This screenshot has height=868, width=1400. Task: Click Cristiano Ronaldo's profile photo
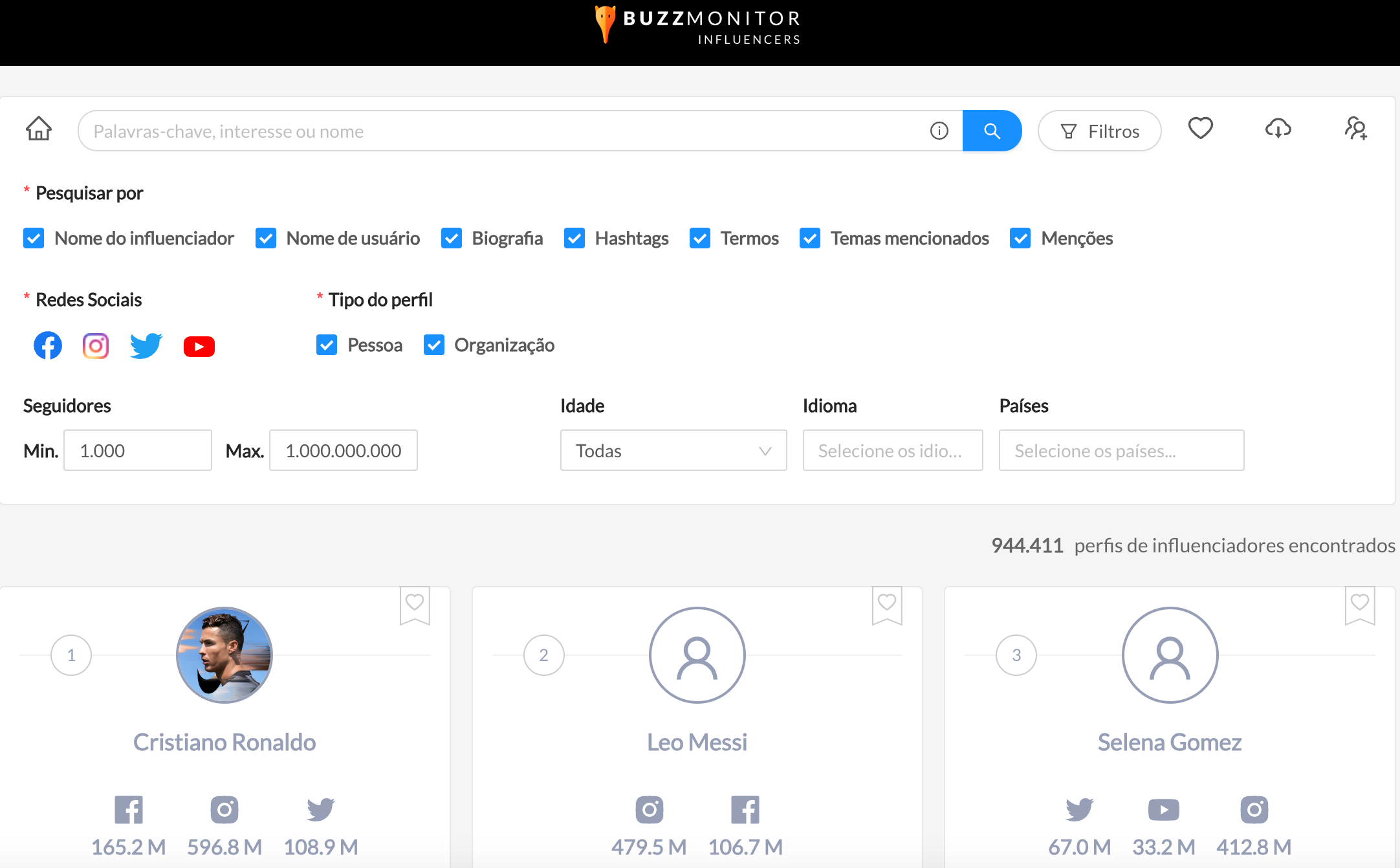coord(224,655)
